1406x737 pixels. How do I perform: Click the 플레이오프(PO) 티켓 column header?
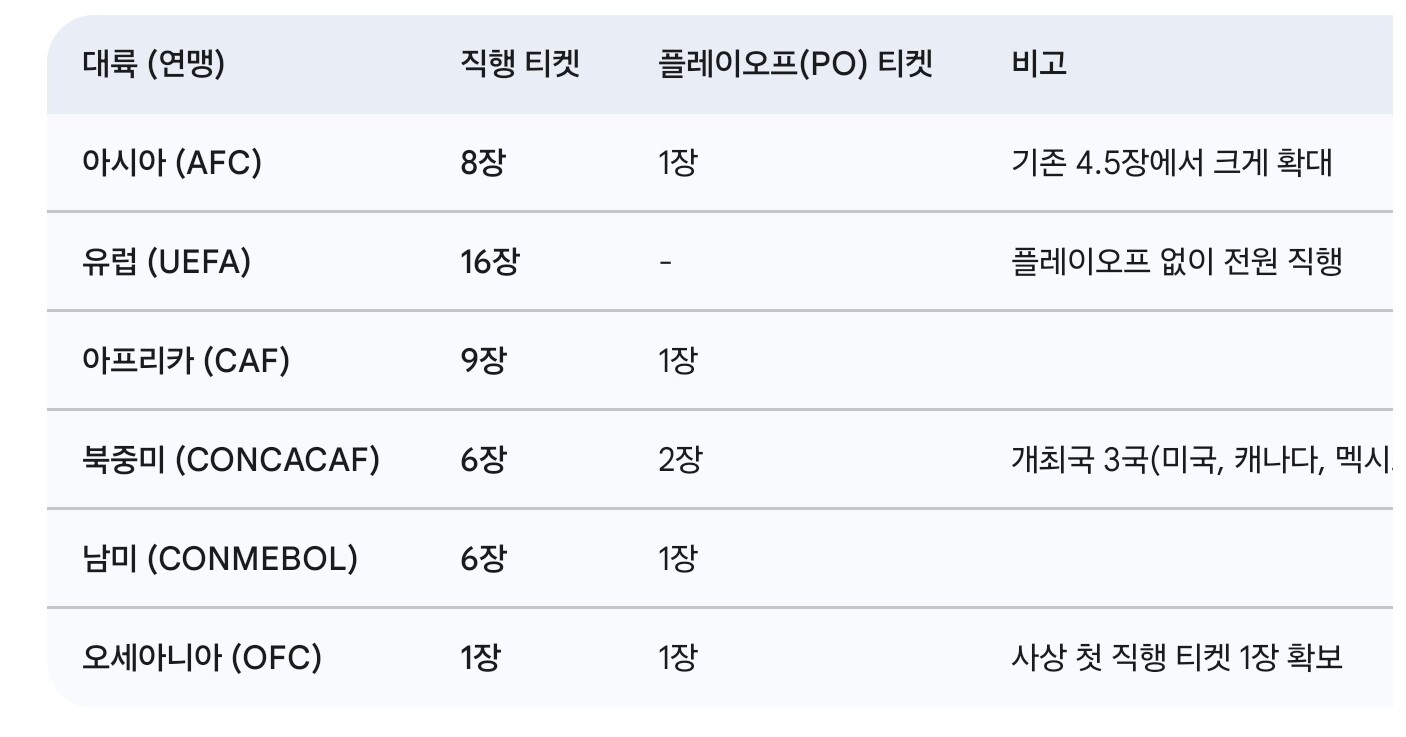click(796, 65)
